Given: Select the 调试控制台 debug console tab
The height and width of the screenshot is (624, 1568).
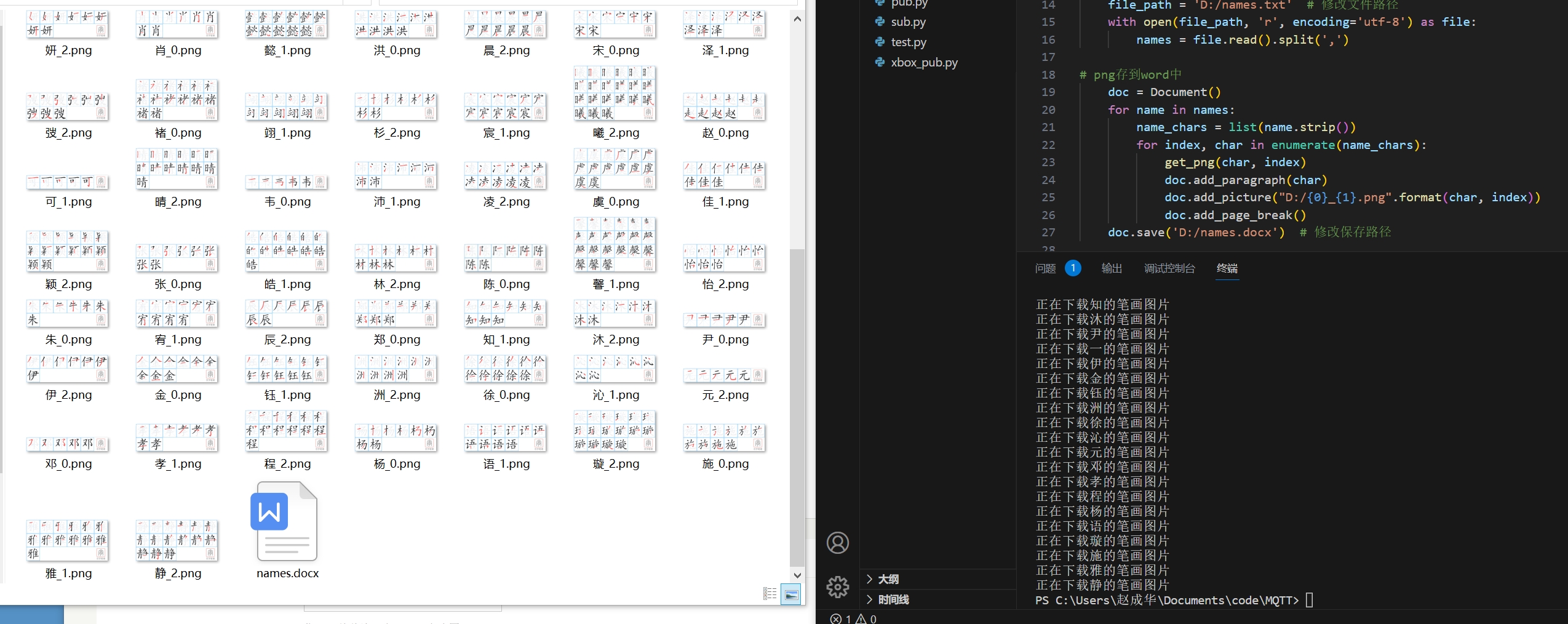Looking at the screenshot, I should 1169,268.
